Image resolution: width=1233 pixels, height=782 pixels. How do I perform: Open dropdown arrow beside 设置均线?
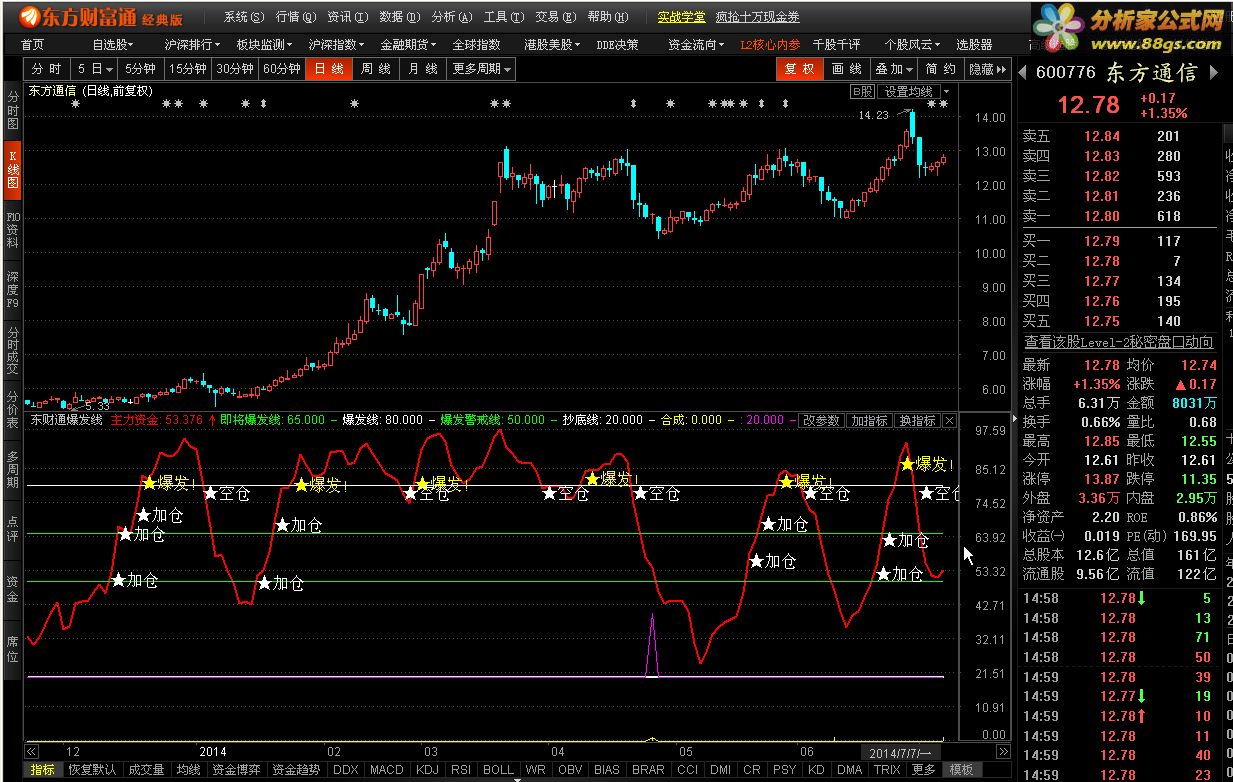tap(946, 91)
